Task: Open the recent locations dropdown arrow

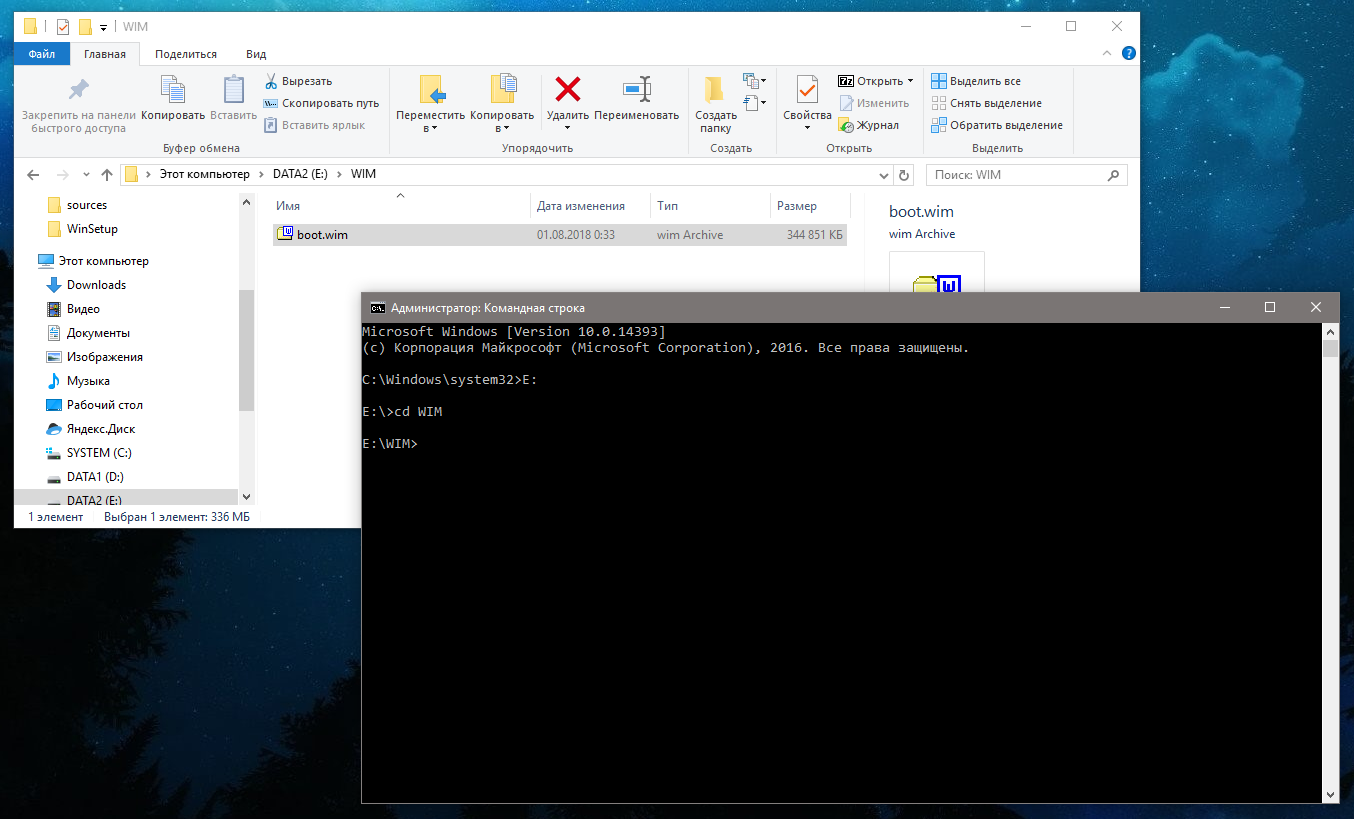Action: click(86, 175)
